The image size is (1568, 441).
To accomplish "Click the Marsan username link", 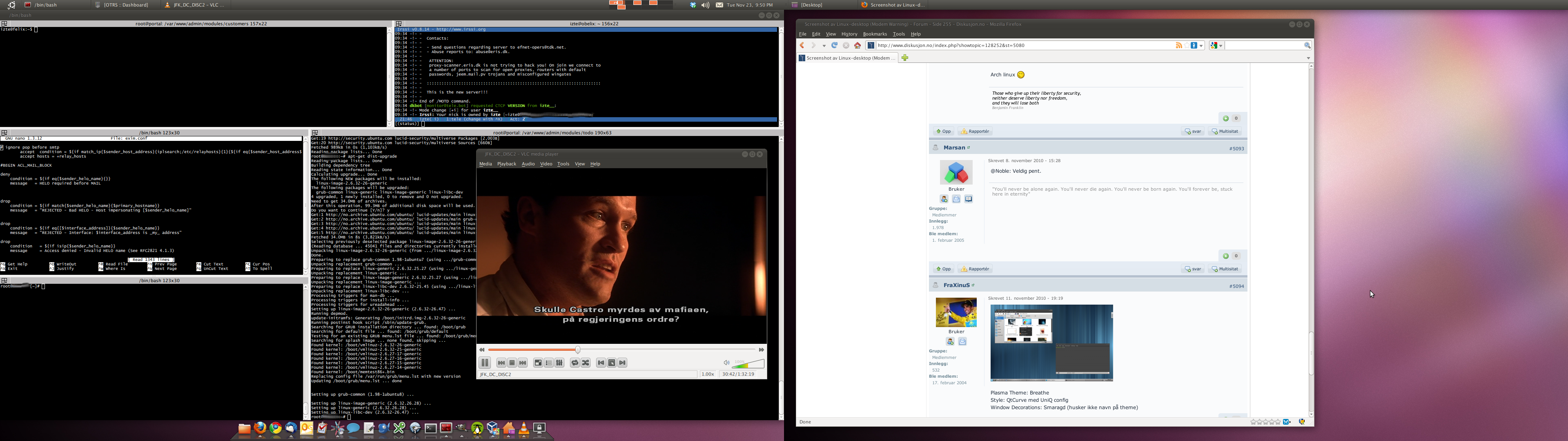I will coord(954,148).
